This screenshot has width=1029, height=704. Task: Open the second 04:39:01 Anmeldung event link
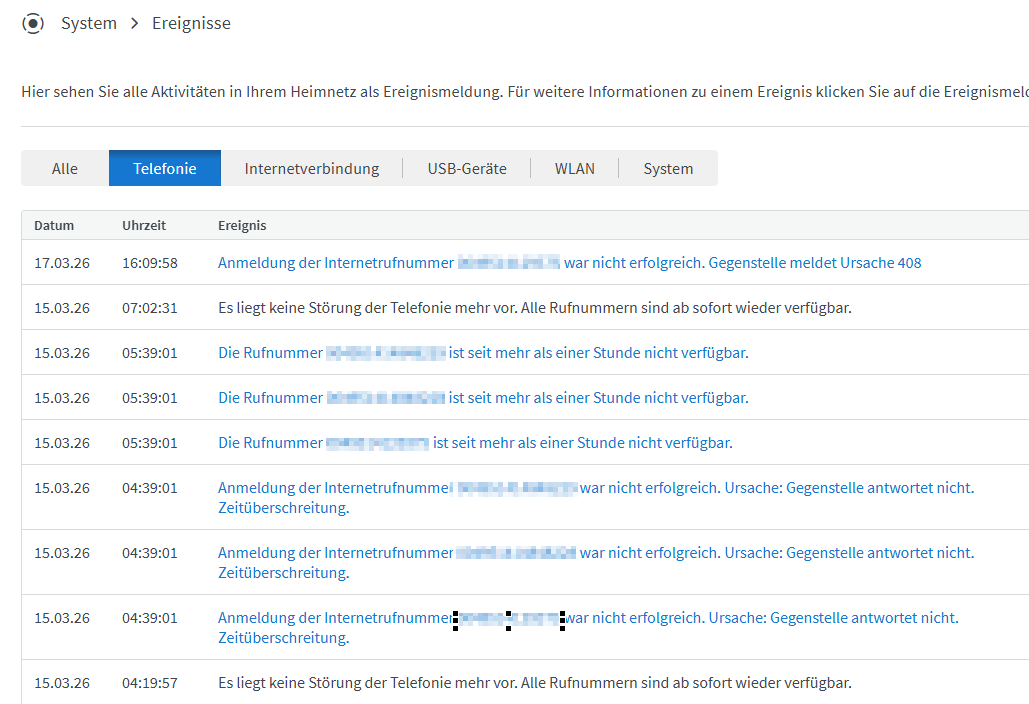[596, 563]
